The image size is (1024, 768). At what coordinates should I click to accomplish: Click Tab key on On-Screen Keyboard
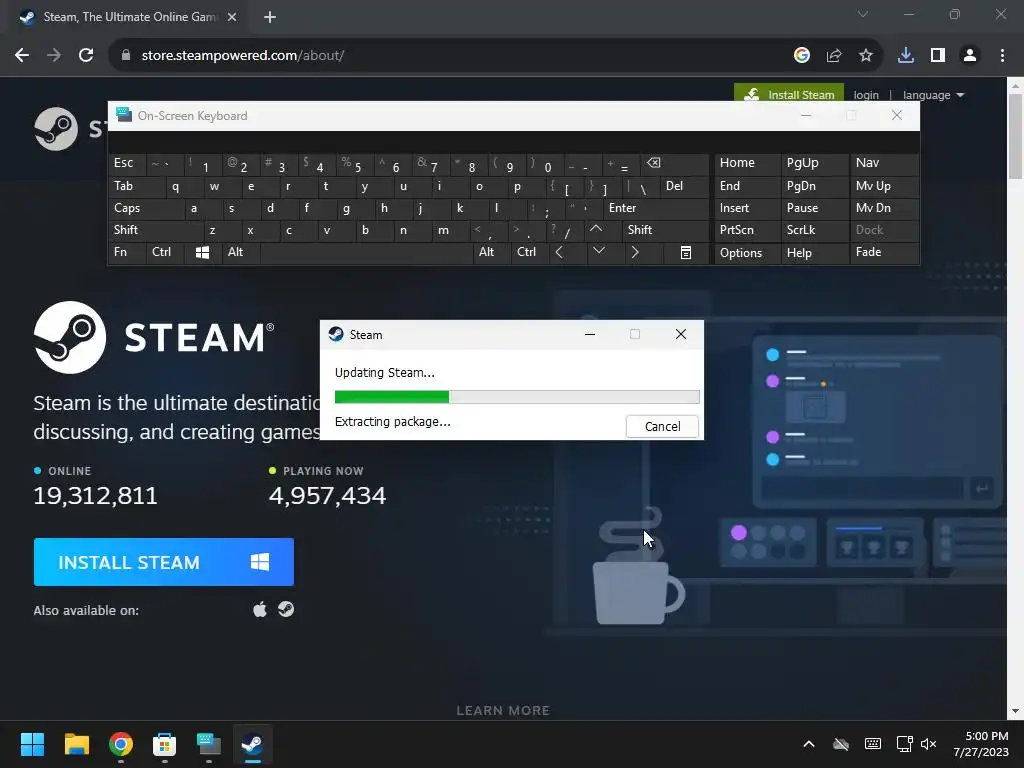tap(136, 186)
